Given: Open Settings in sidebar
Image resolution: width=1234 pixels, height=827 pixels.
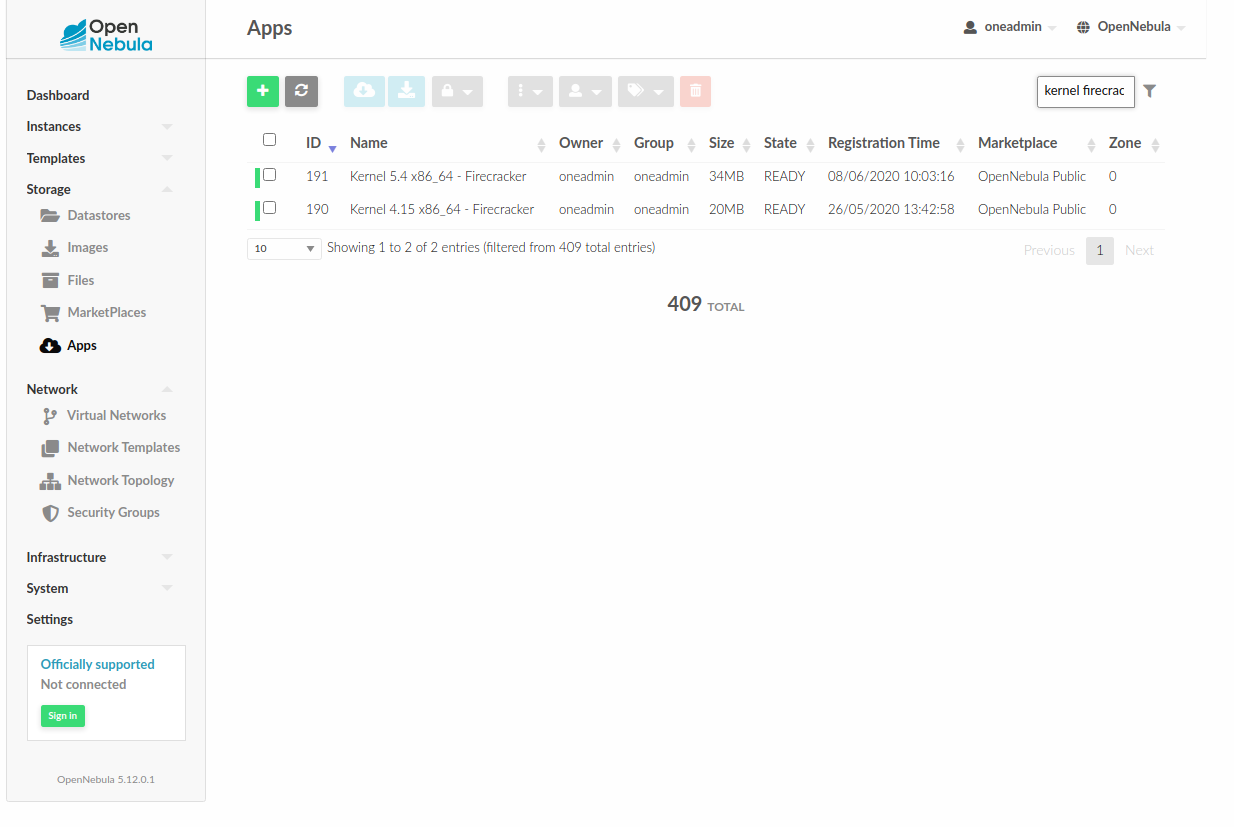Looking at the screenshot, I should point(50,619).
